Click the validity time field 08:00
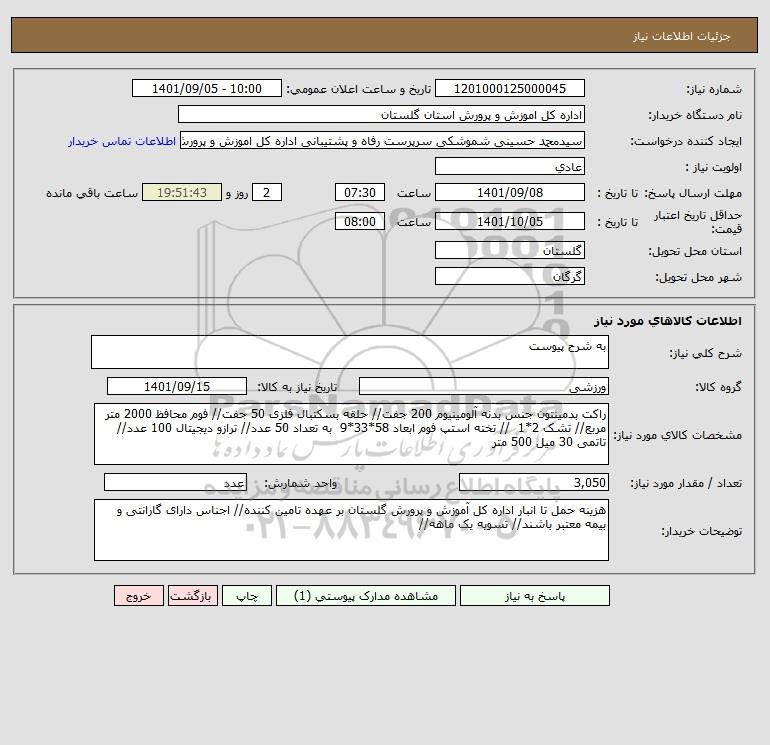The width and height of the screenshot is (770, 745). pyautogui.click(x=359, y=221)
